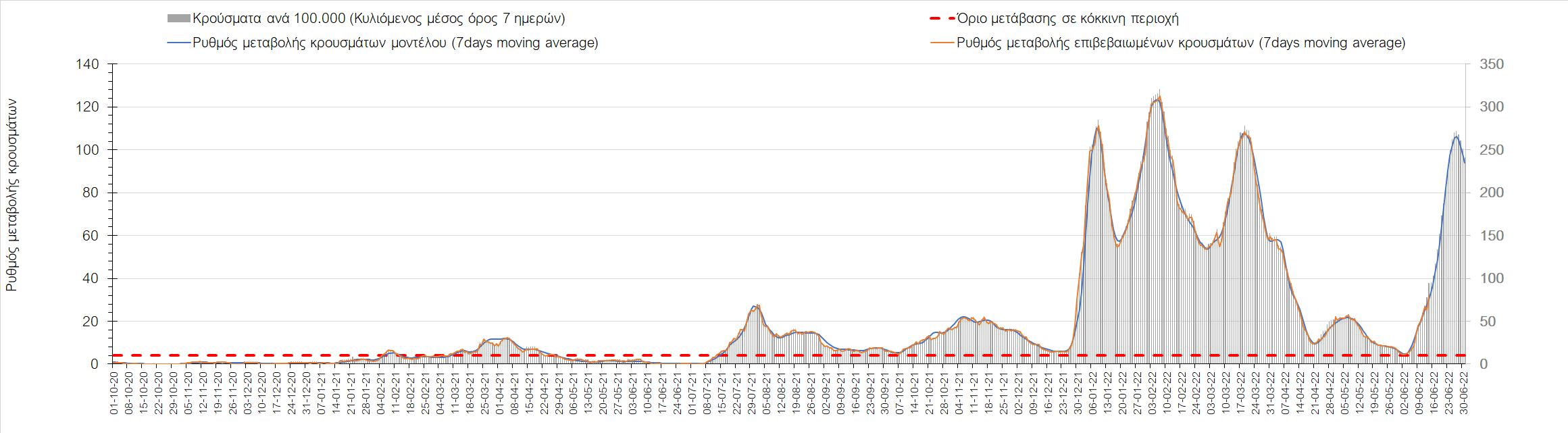Select legend text 'Κρούσματα ανά 100.000'
This screenshot has width=1568, height=433.
(378, 18)
